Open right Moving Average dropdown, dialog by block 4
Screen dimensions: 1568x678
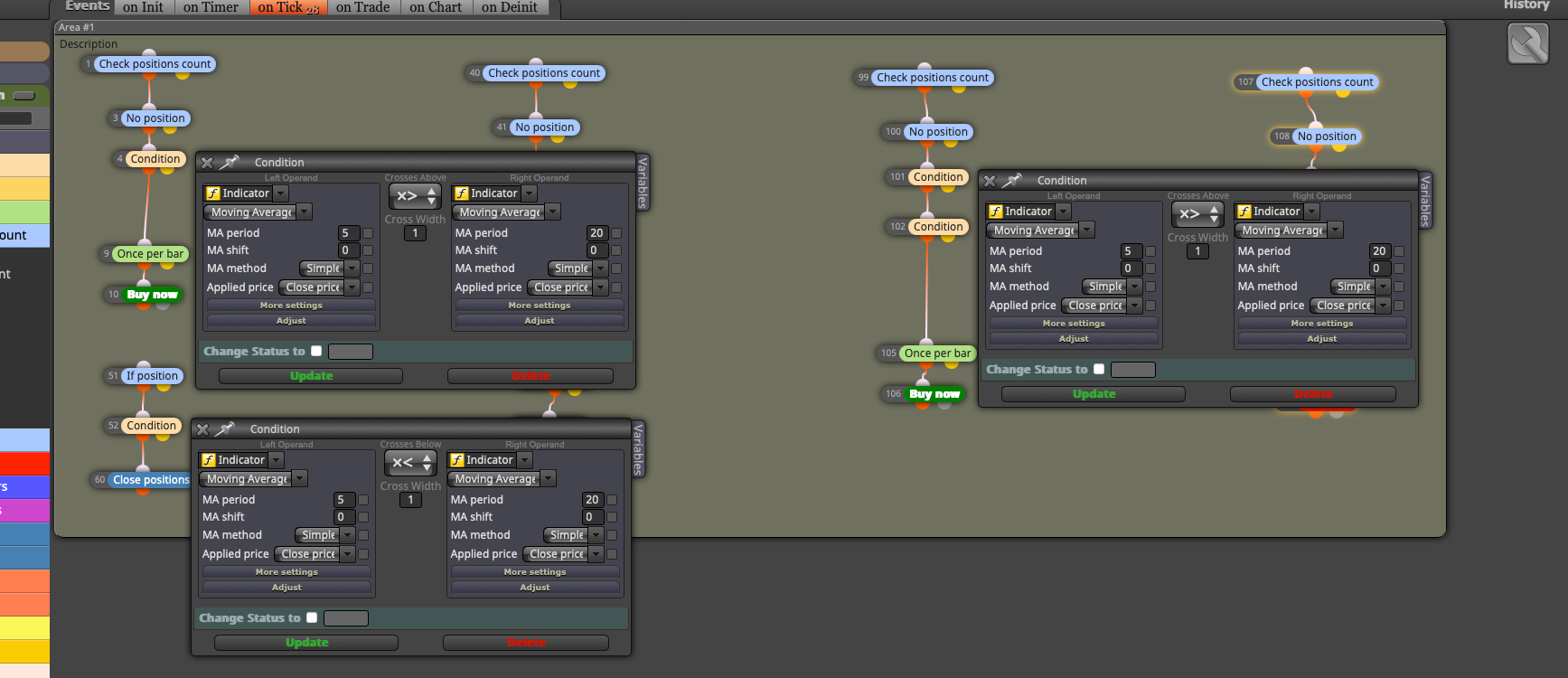pos(507,212)
